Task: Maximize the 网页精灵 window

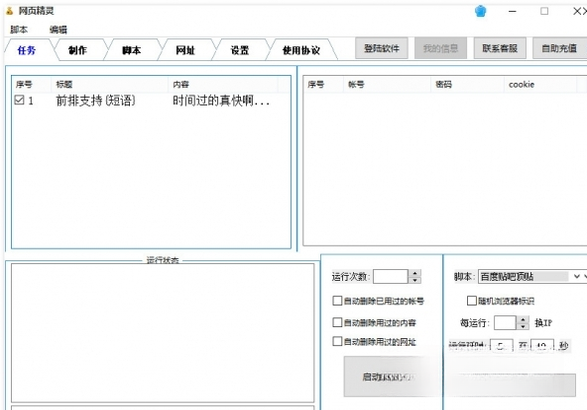Action: coord(544,12)
